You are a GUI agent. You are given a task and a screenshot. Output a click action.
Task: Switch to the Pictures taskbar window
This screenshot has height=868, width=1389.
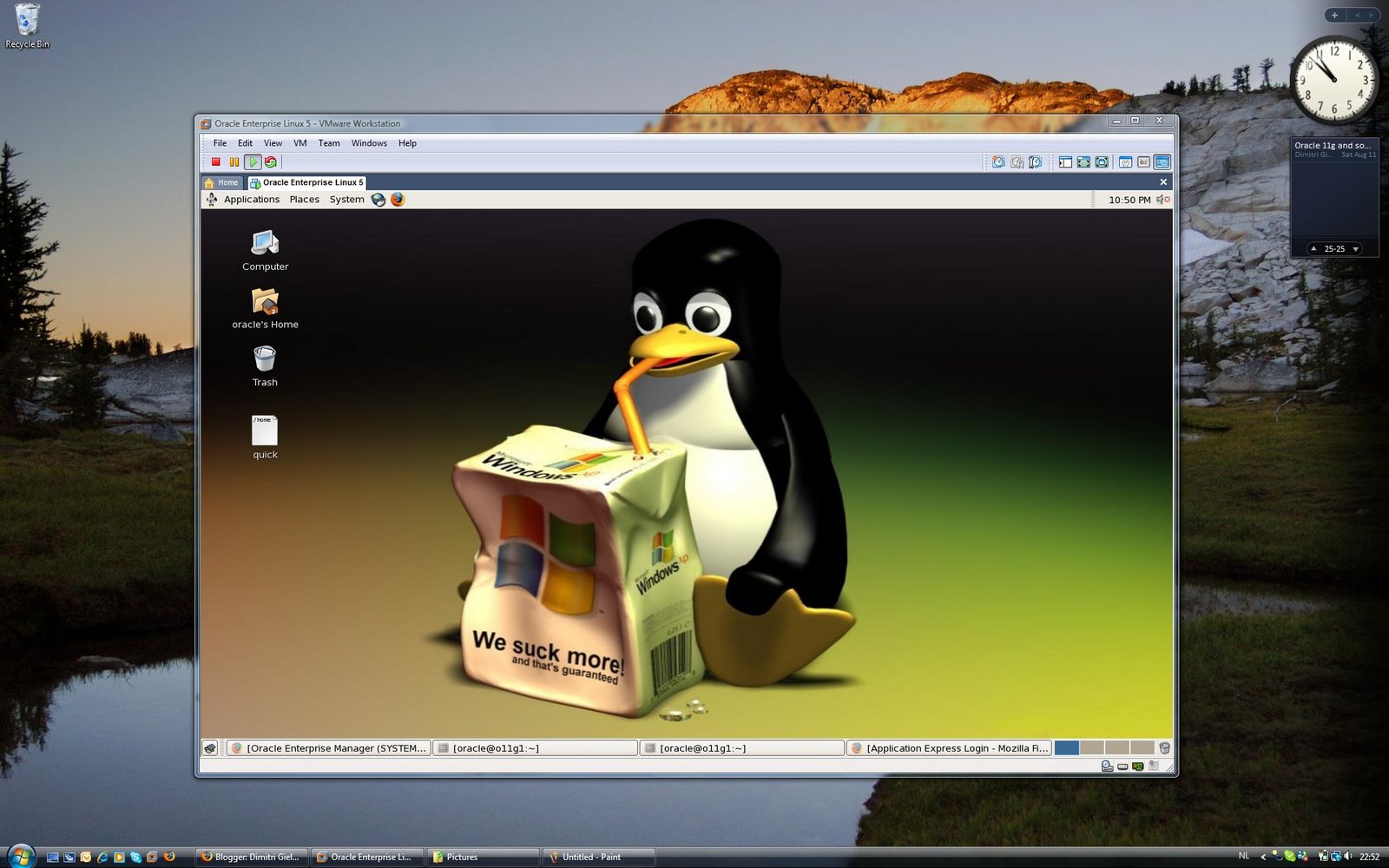coord(482,857)
